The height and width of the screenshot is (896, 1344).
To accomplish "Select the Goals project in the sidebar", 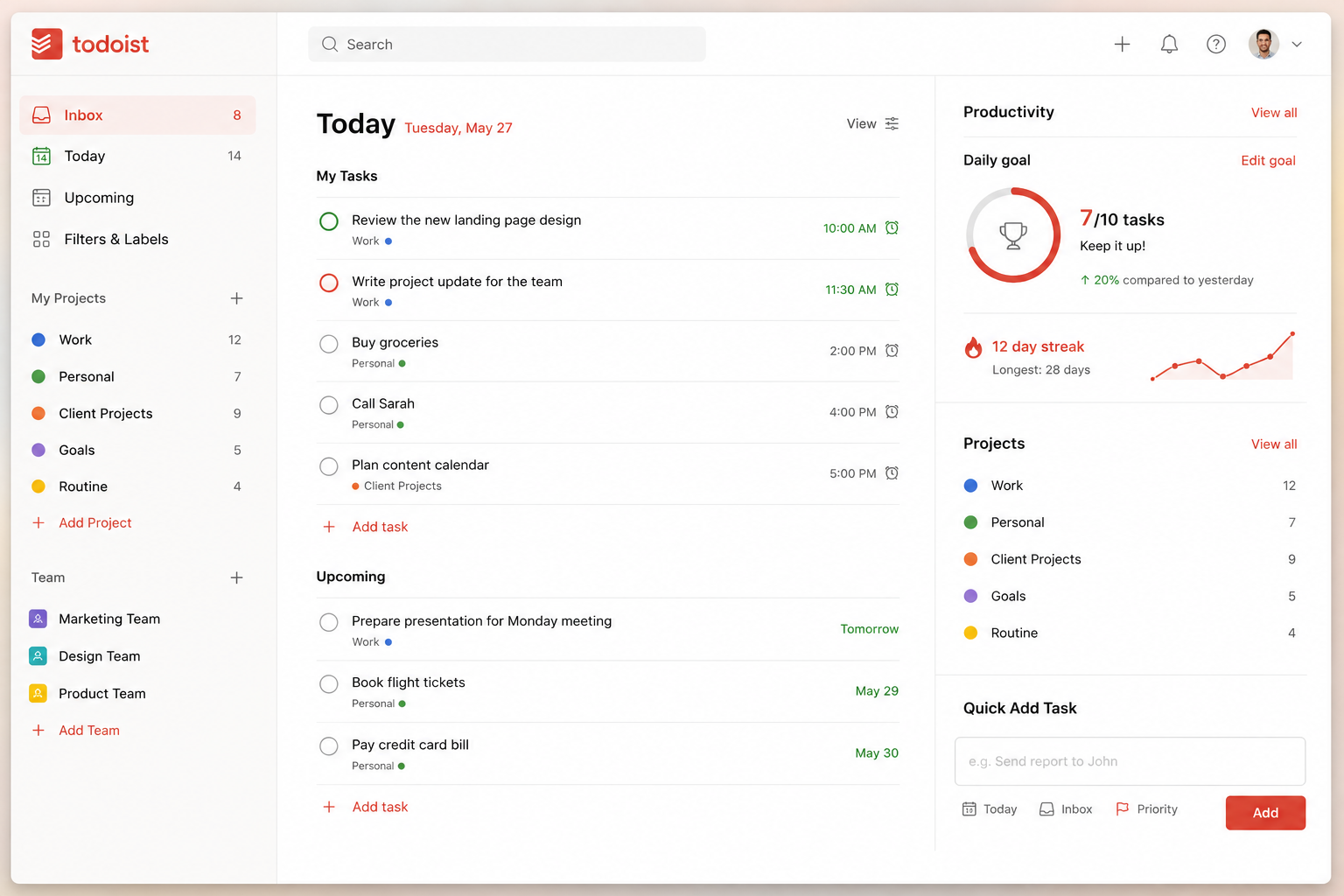I will coord(137,450).
